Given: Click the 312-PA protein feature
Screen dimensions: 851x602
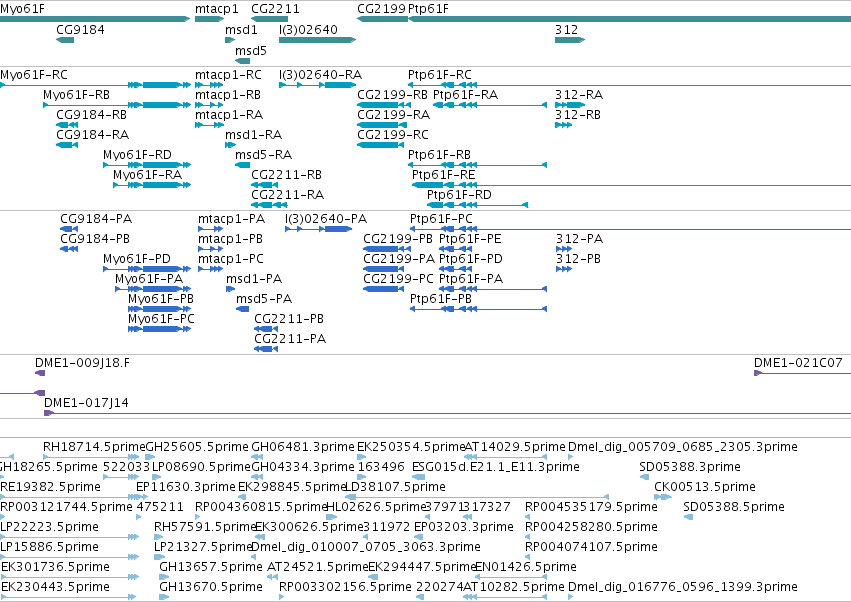Looking at the screenshot, I should click(x=564, y=249).
